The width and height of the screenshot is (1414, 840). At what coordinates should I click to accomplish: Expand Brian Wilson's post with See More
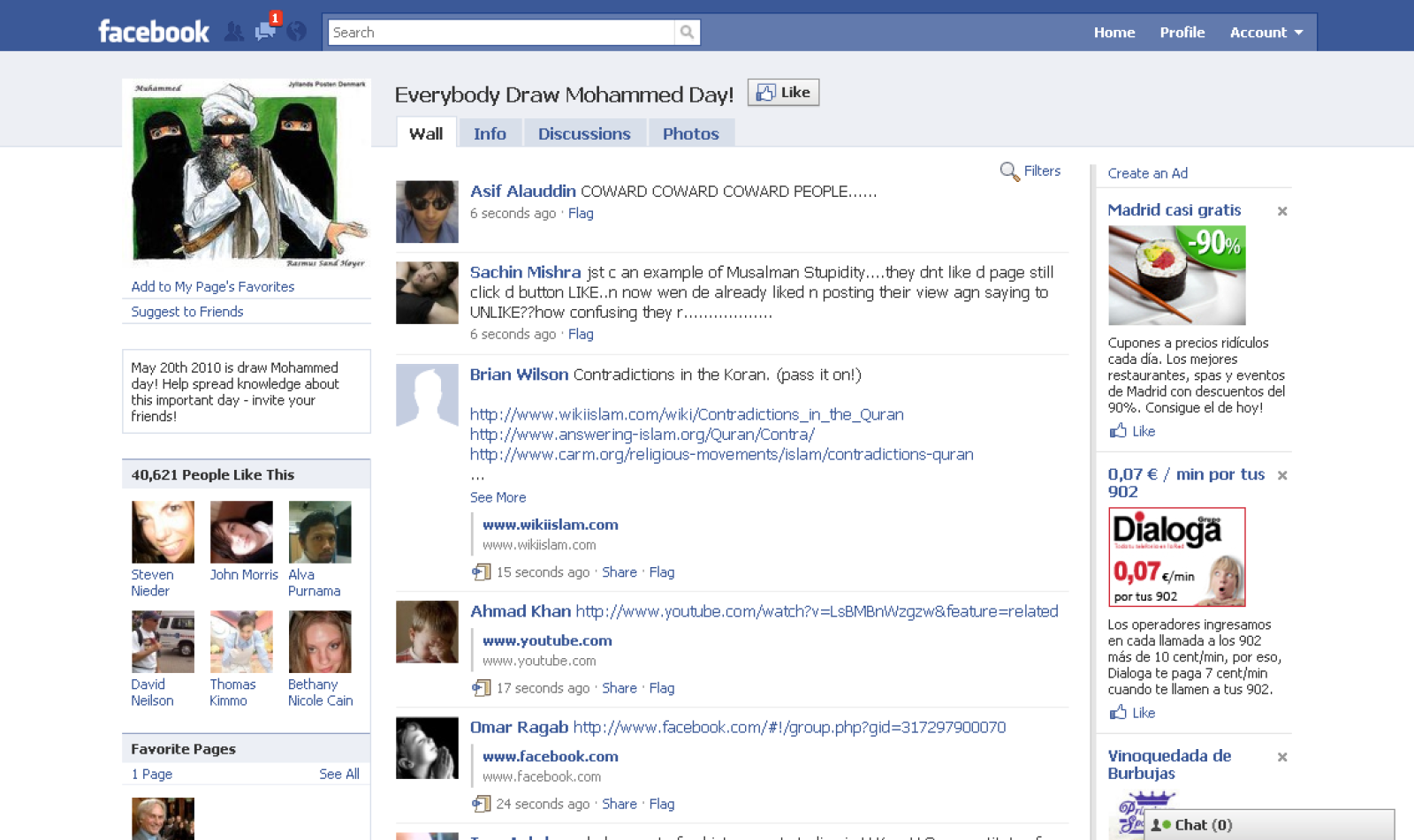click(498, 497)
